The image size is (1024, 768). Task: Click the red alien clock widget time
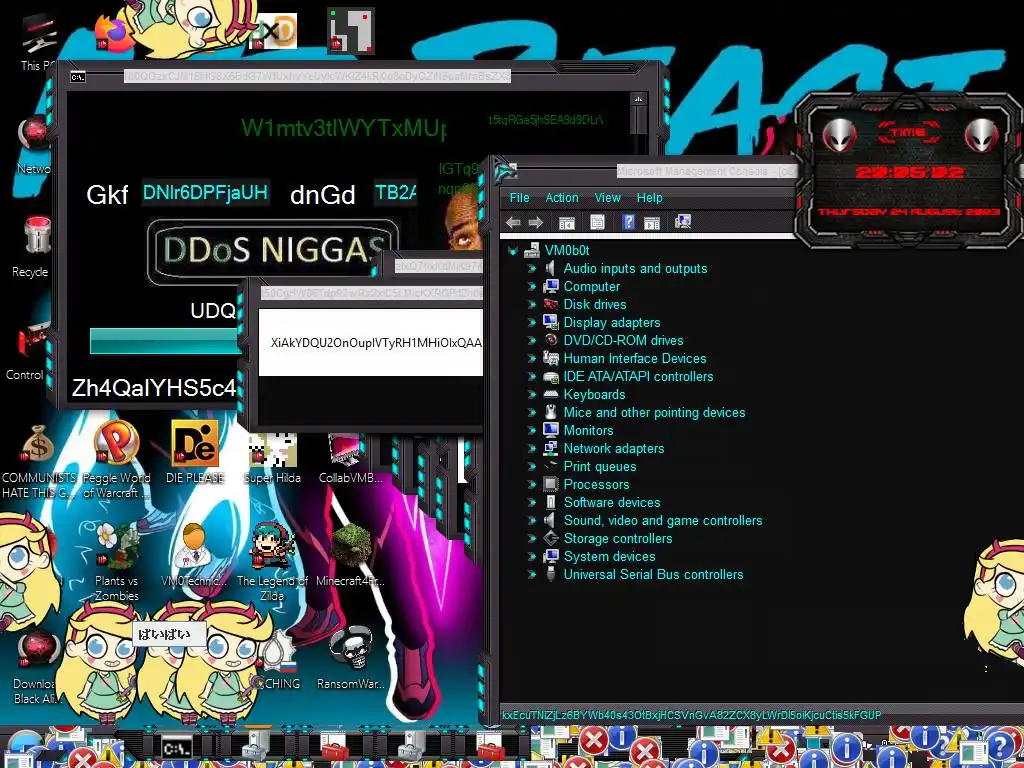click(x=909, y=172)
